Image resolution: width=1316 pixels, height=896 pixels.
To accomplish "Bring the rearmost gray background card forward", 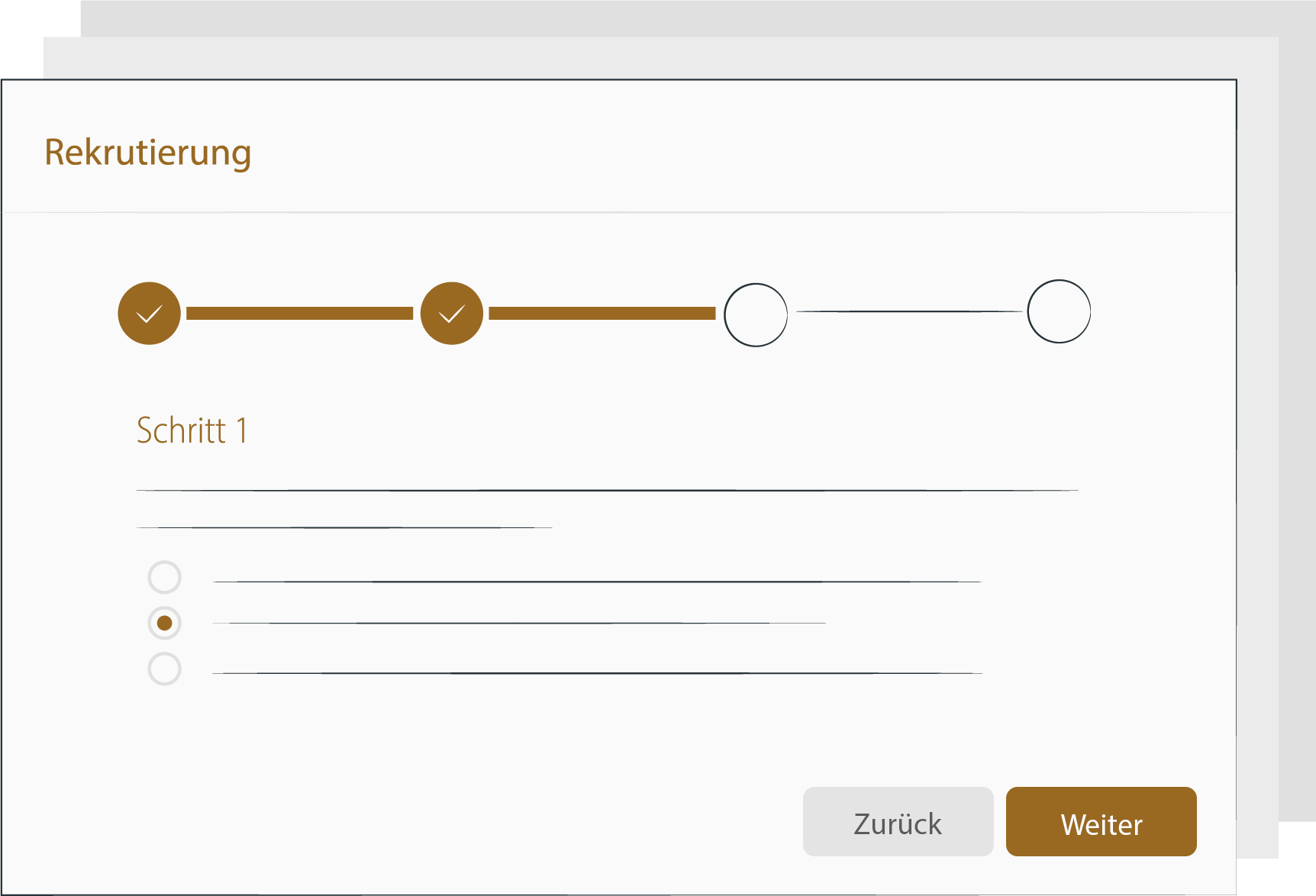I will coord(1298,382).
